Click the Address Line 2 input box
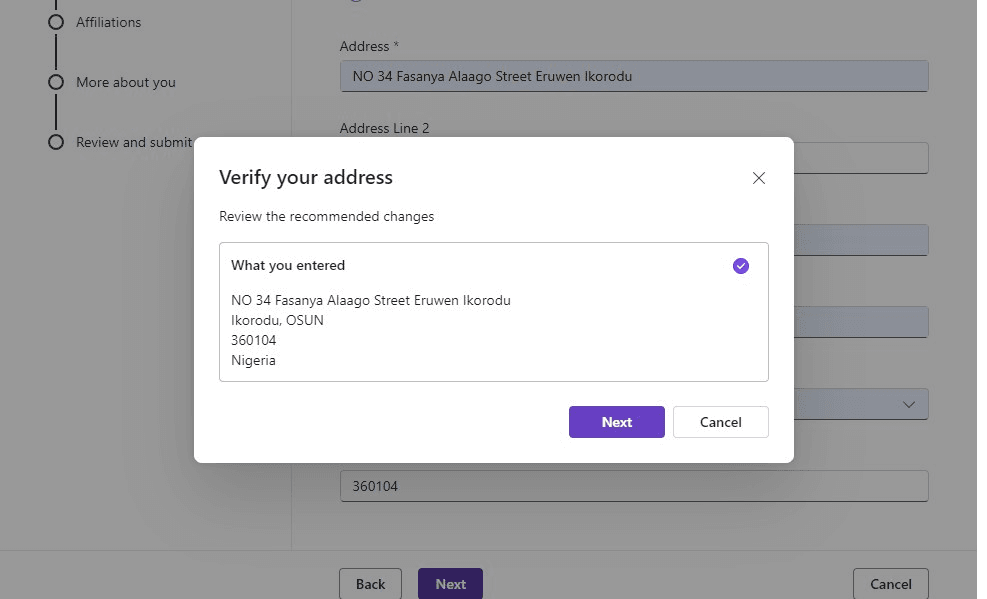The image size is (987, 599). click(x=860, y=158)
